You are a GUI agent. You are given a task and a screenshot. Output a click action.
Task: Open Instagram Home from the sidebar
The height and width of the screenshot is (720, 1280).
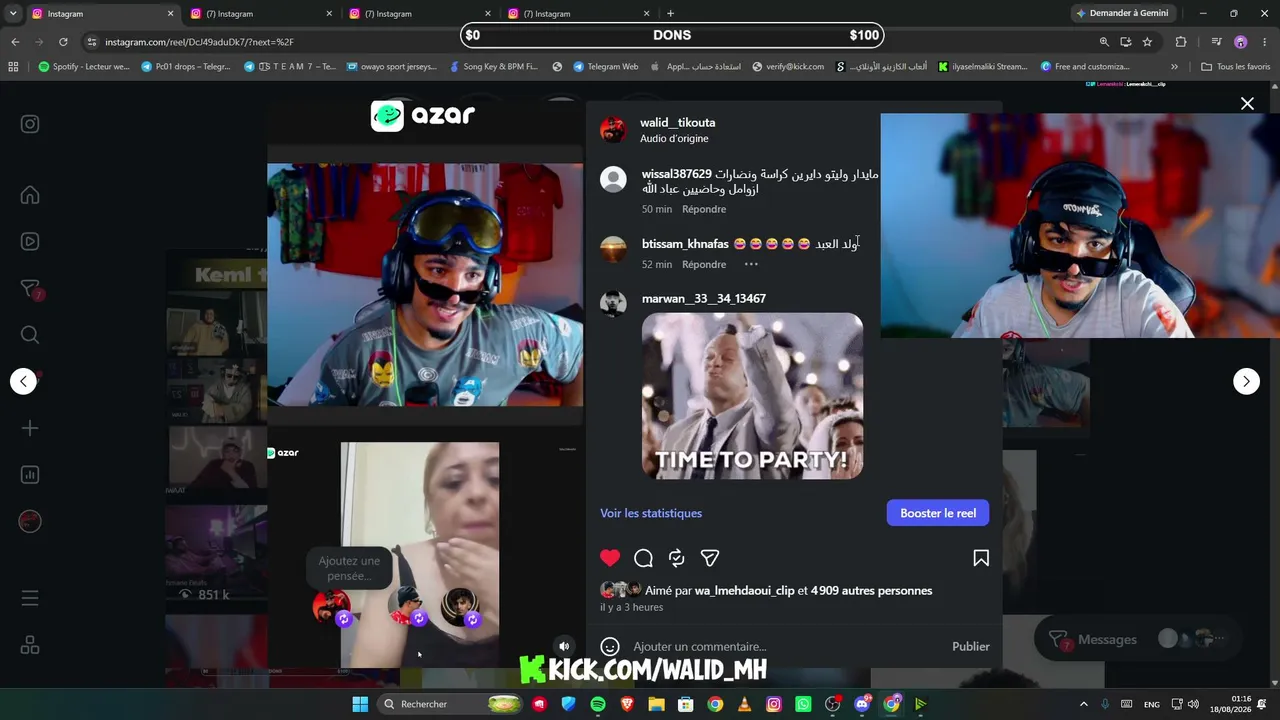[30, 195]
